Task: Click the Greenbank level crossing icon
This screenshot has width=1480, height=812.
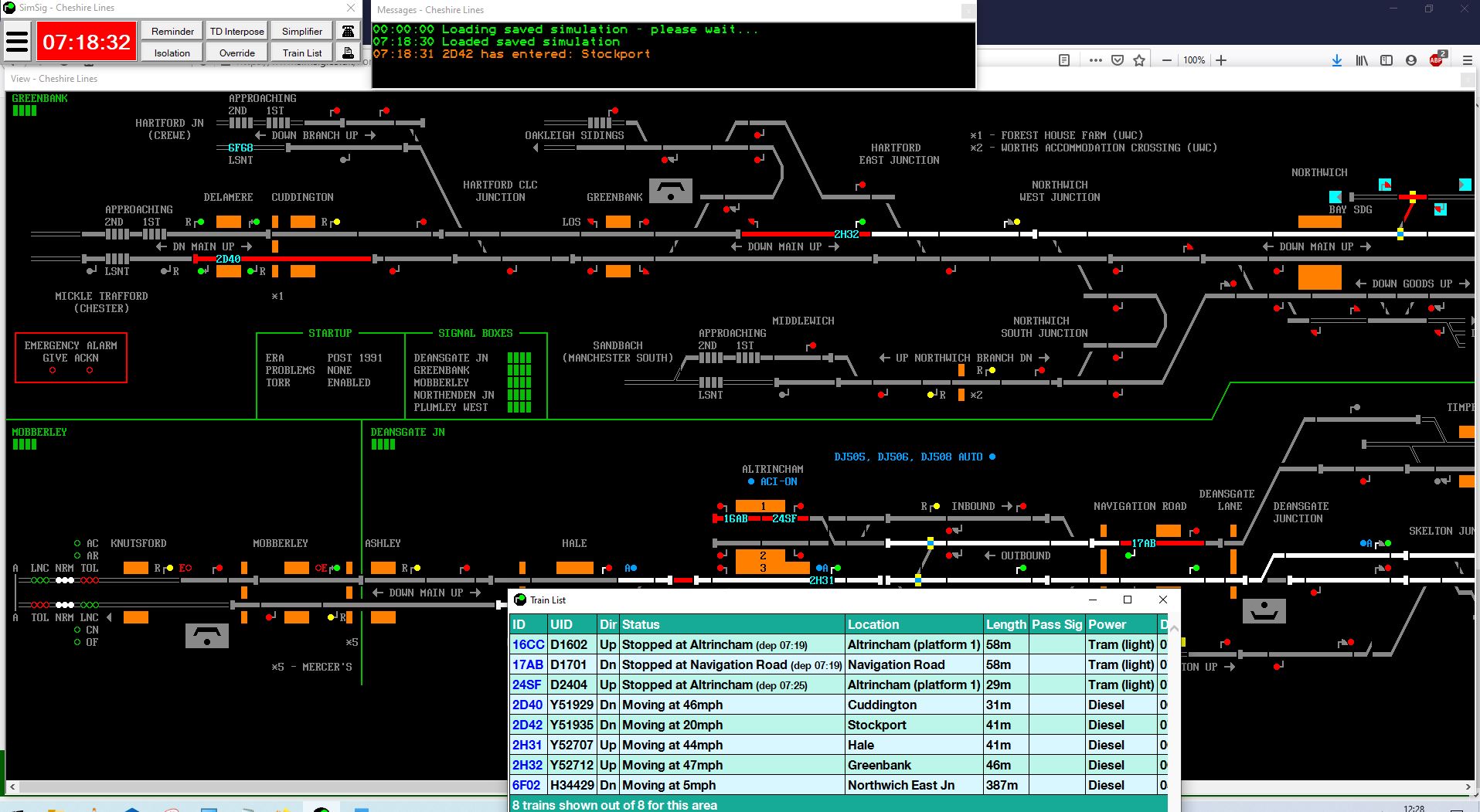Action: (670, 191)
